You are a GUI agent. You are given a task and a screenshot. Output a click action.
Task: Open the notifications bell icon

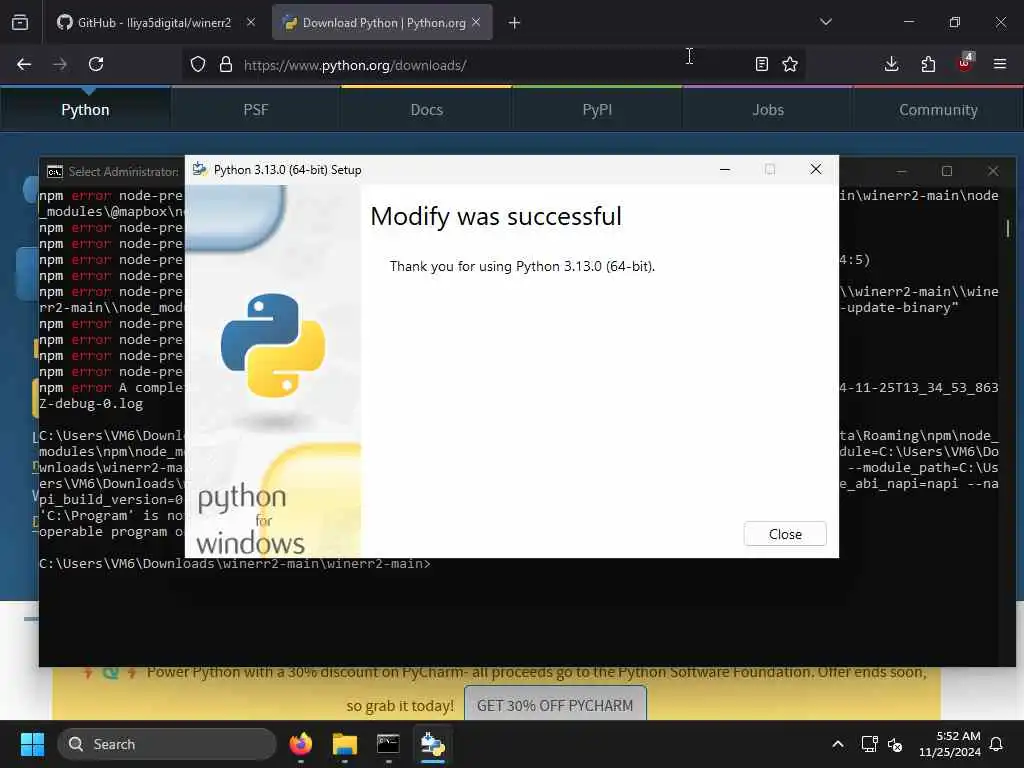click(997, 744)
